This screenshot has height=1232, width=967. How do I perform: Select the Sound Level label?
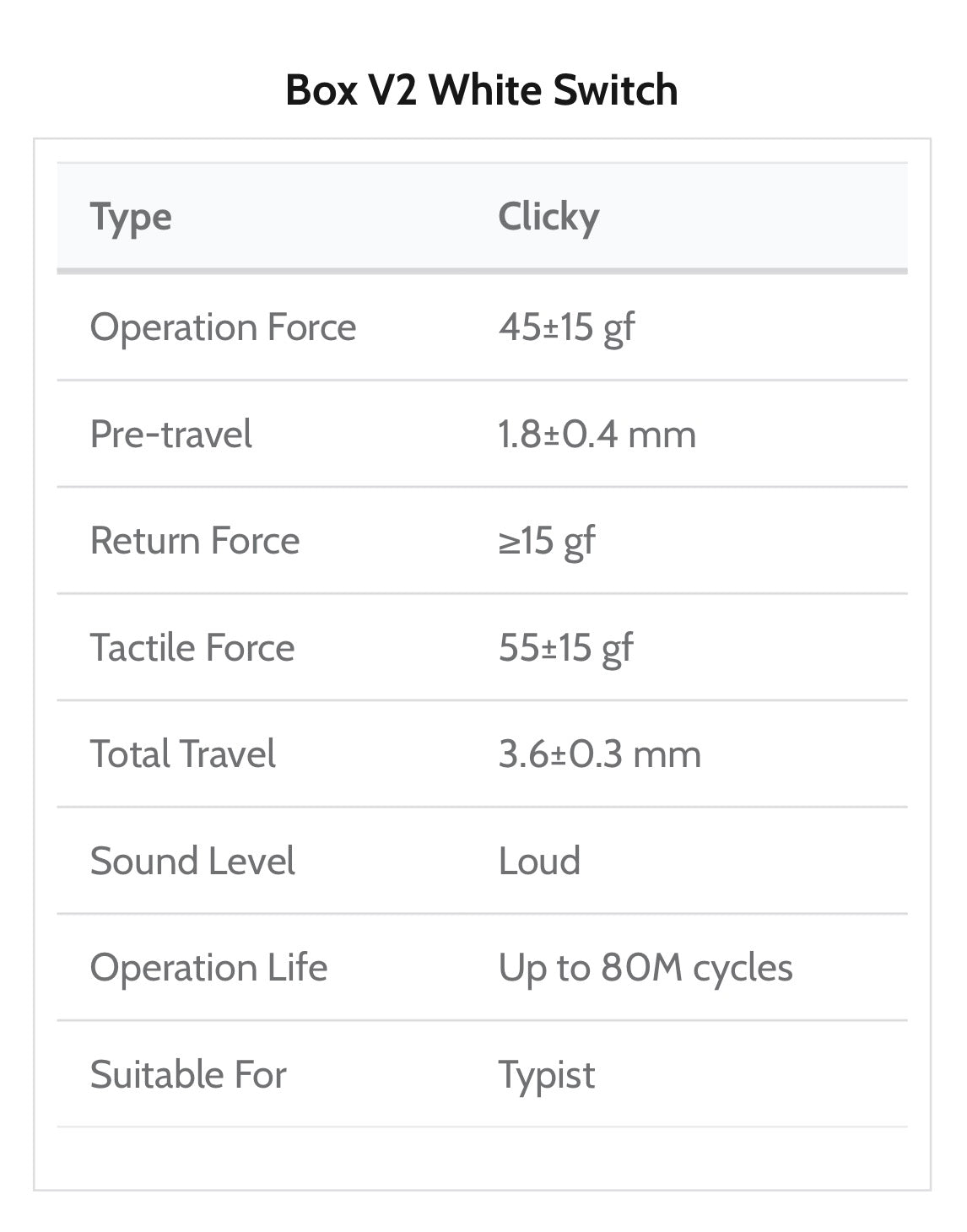click(x=192, y=862)
